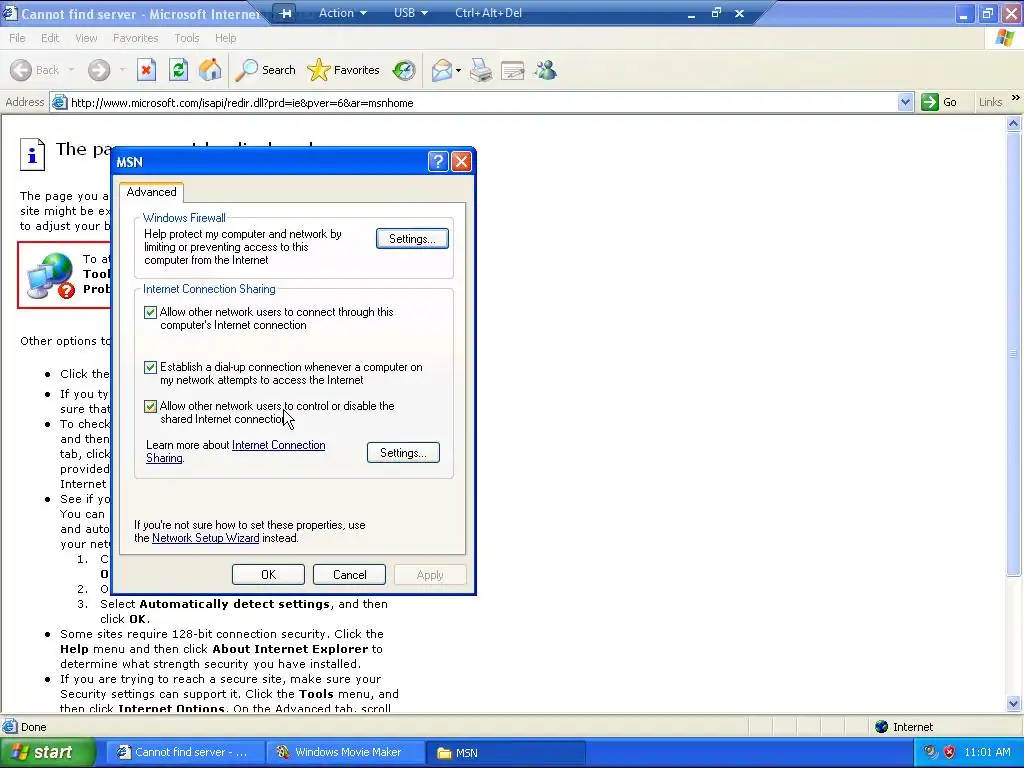Switch to Cannot find server taskbar button
Image resolution: width=1024 pixels, height=768 pixels.
[185, 752]
